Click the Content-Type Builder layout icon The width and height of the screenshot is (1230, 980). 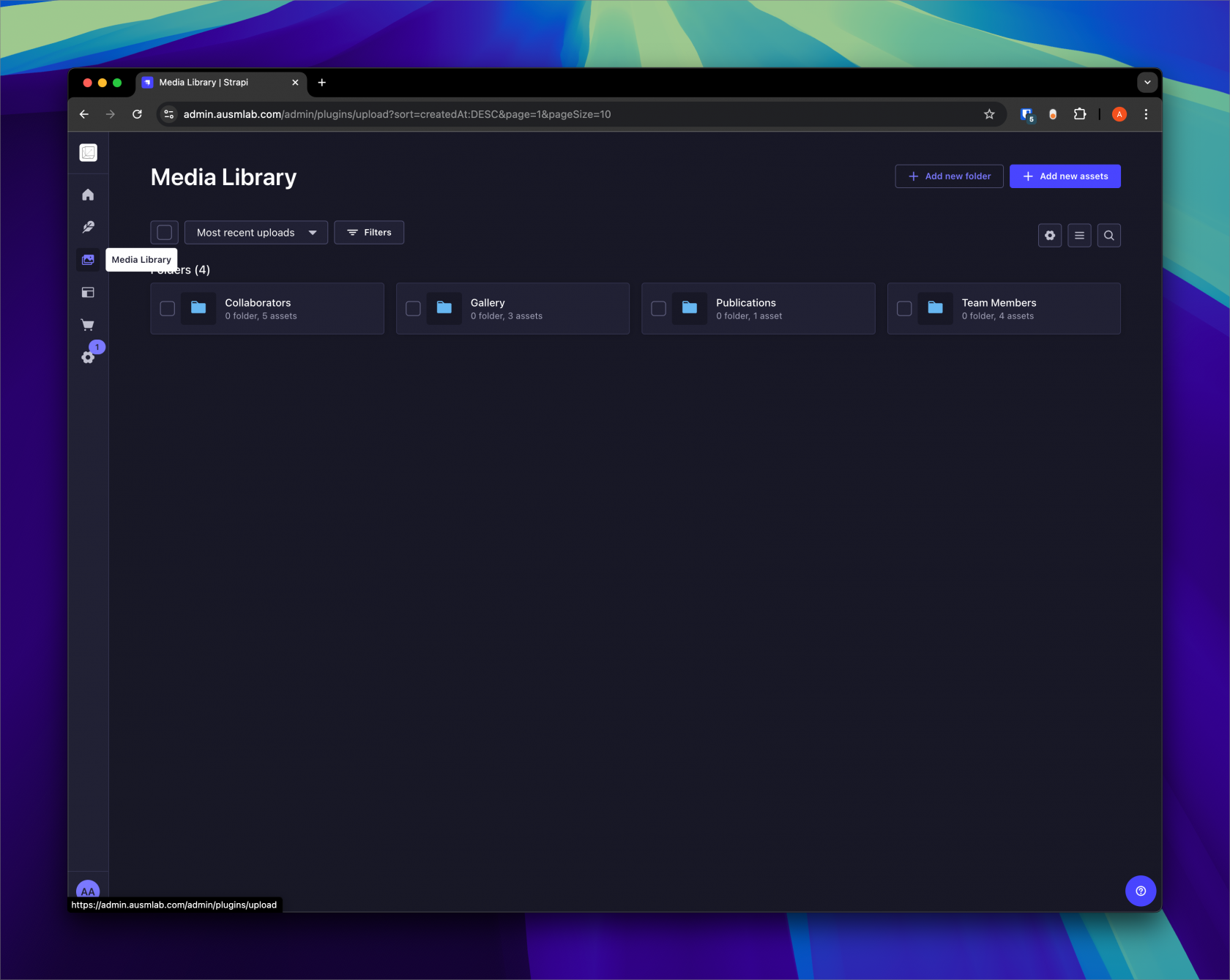(88, 292)
